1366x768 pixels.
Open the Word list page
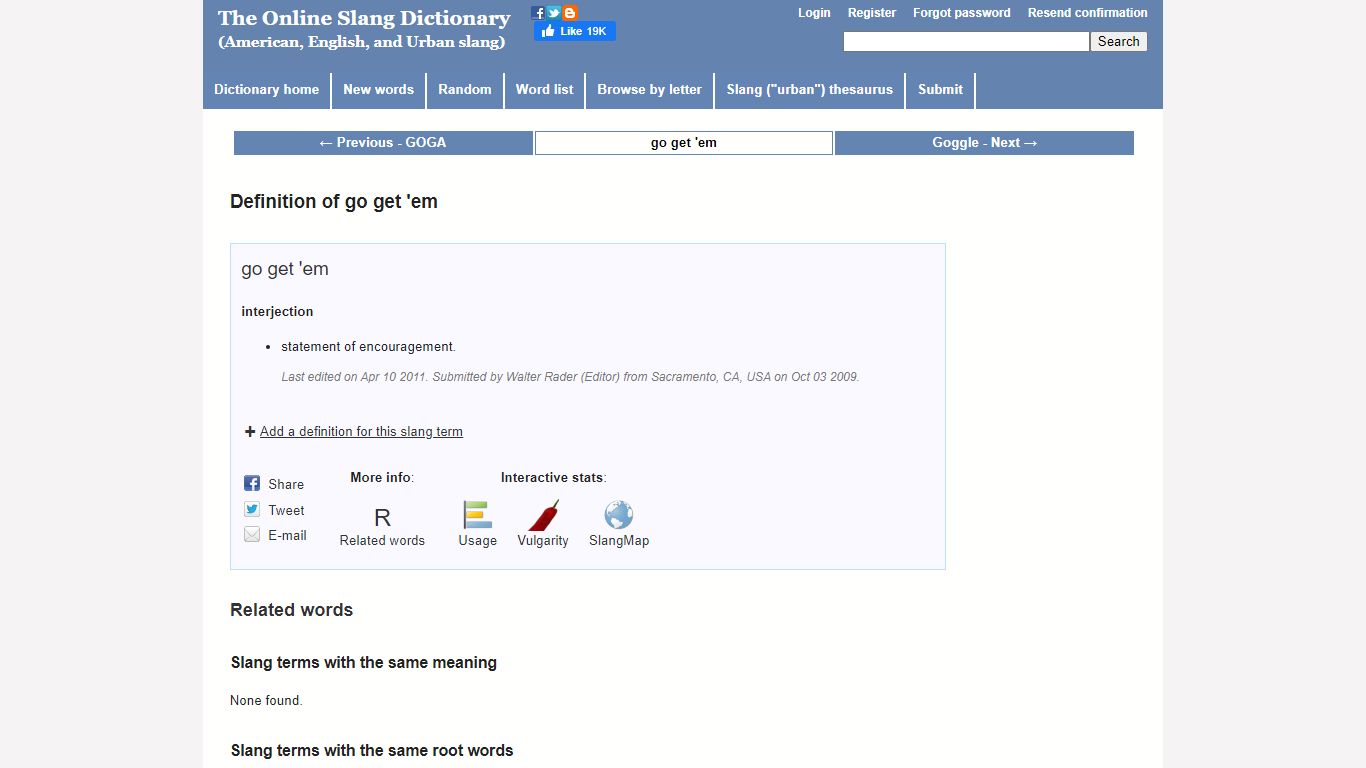pos(545,89)
